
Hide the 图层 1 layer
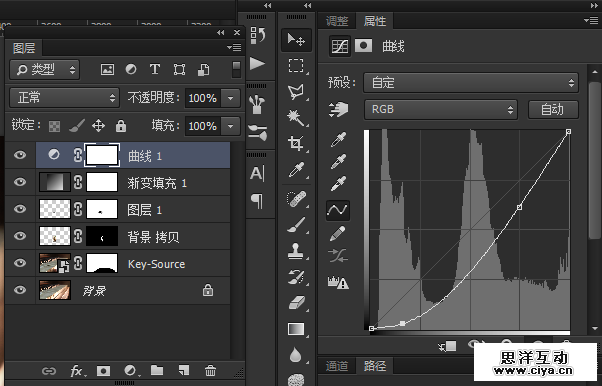pyautogui.click(x=20, y=209)
